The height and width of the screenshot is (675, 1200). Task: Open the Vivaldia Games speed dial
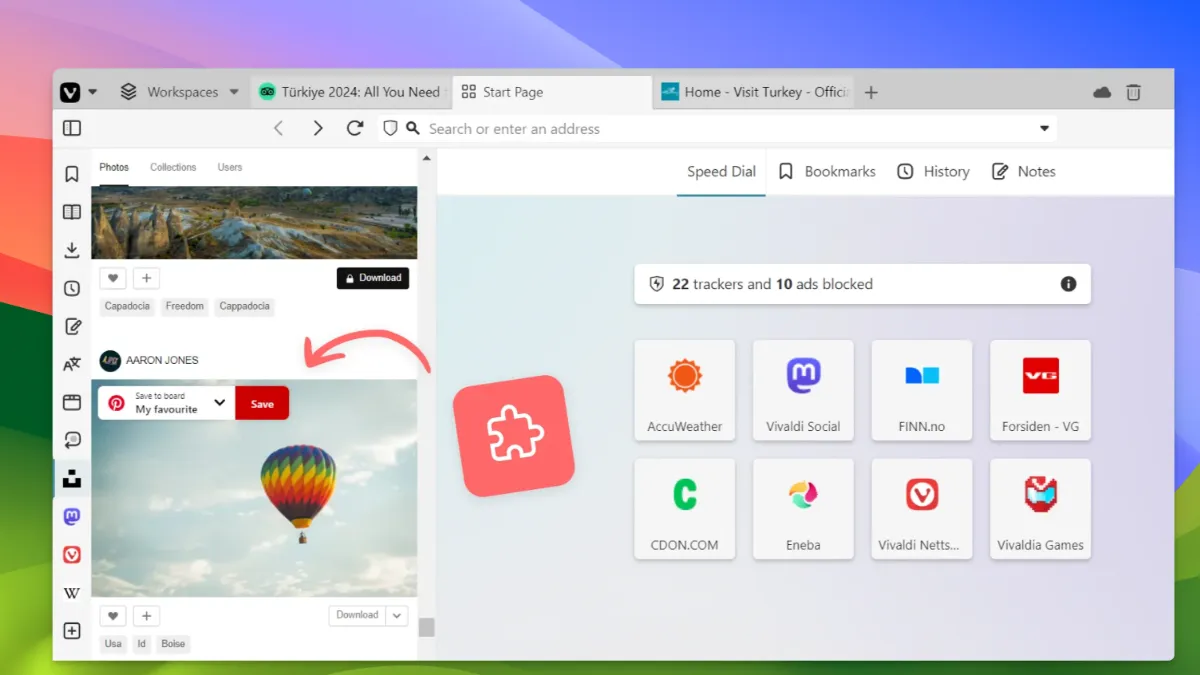(1040, 509)
